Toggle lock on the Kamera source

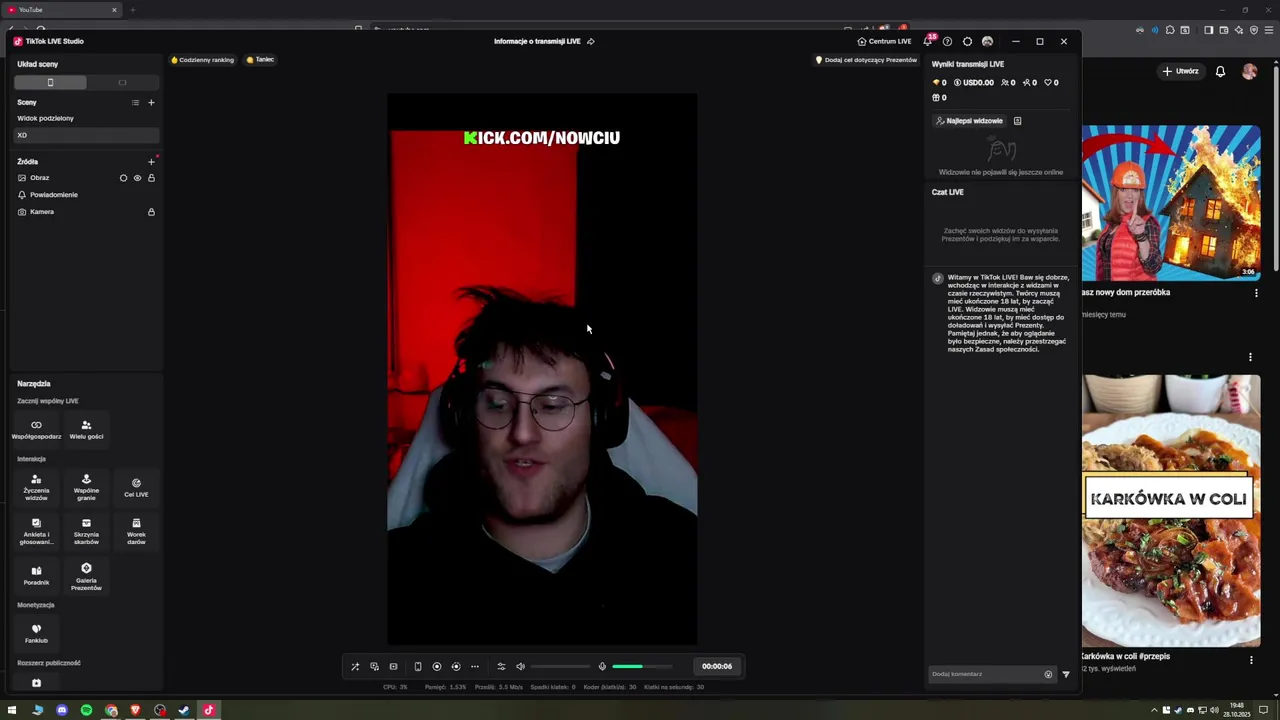[152, 212]
